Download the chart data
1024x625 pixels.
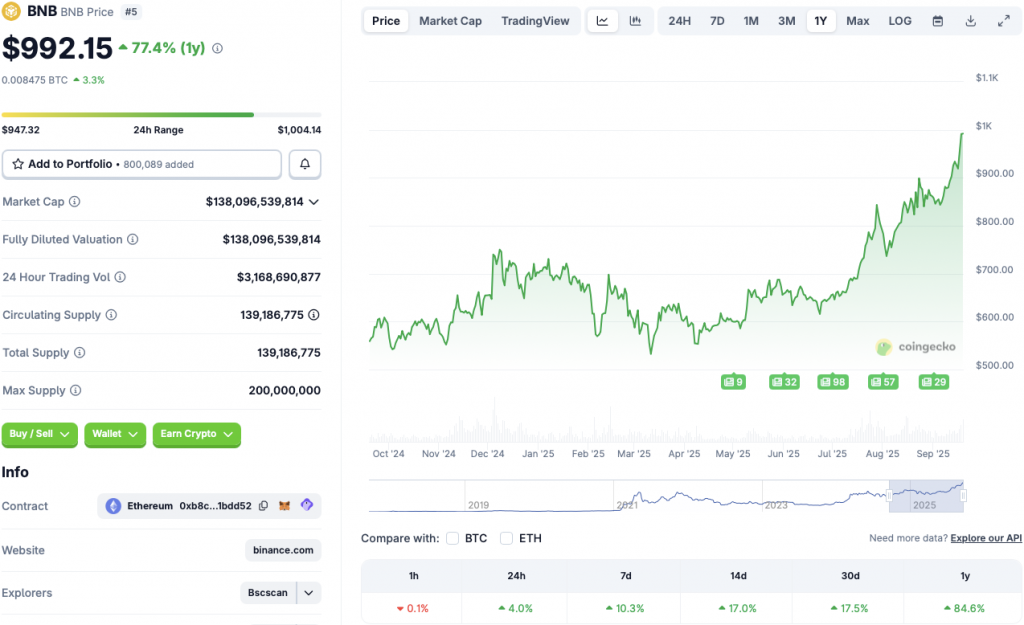point(970,21)
